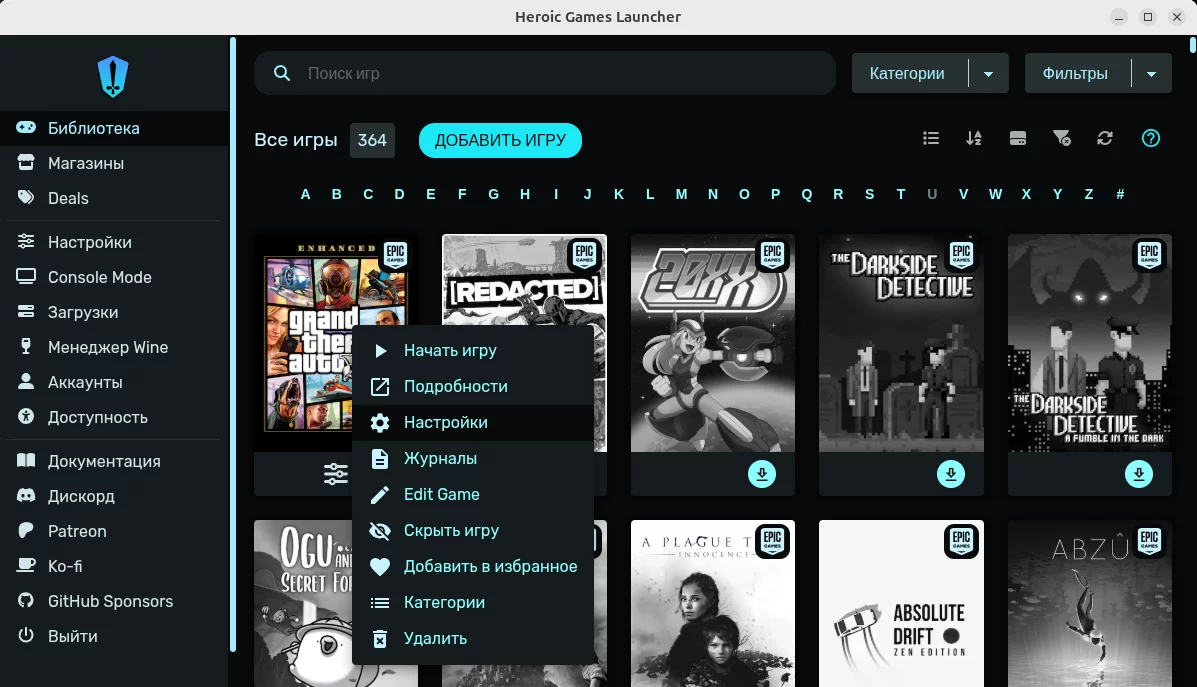Open Магазины in the sidebar
The width and height of the screenshot is (1197, 687).
click(x=114, y=163)
